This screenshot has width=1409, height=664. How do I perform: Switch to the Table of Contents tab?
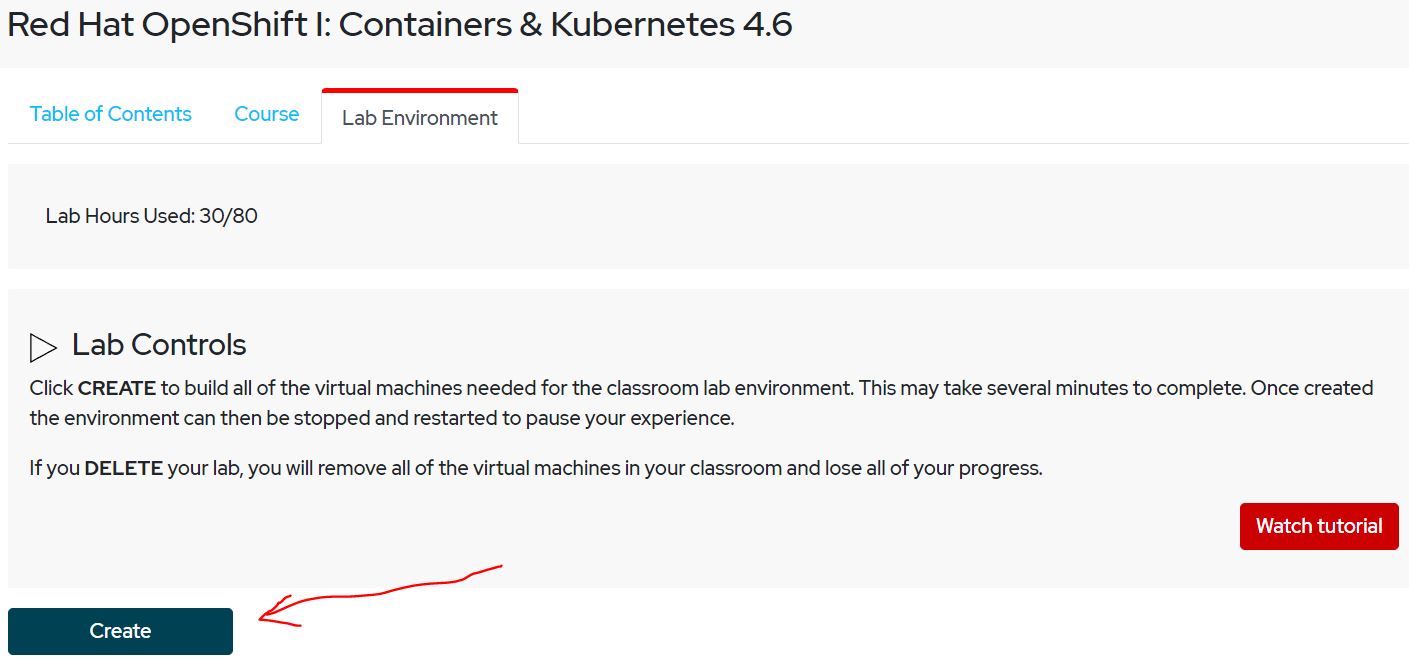tap(110, 114)
